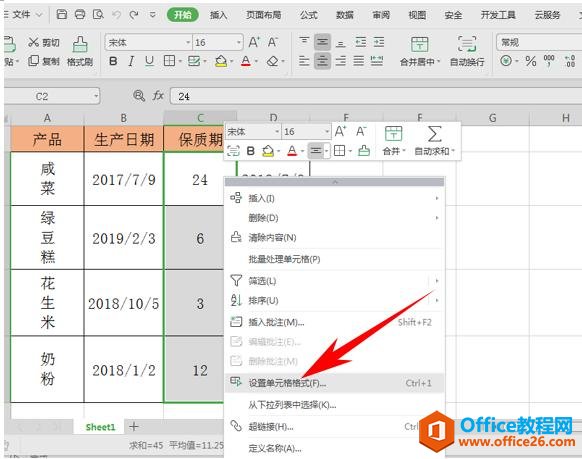Screen dimensions: 582x459
Task: Increase font size with ribbon A+ icon
Action: (254, 42)
